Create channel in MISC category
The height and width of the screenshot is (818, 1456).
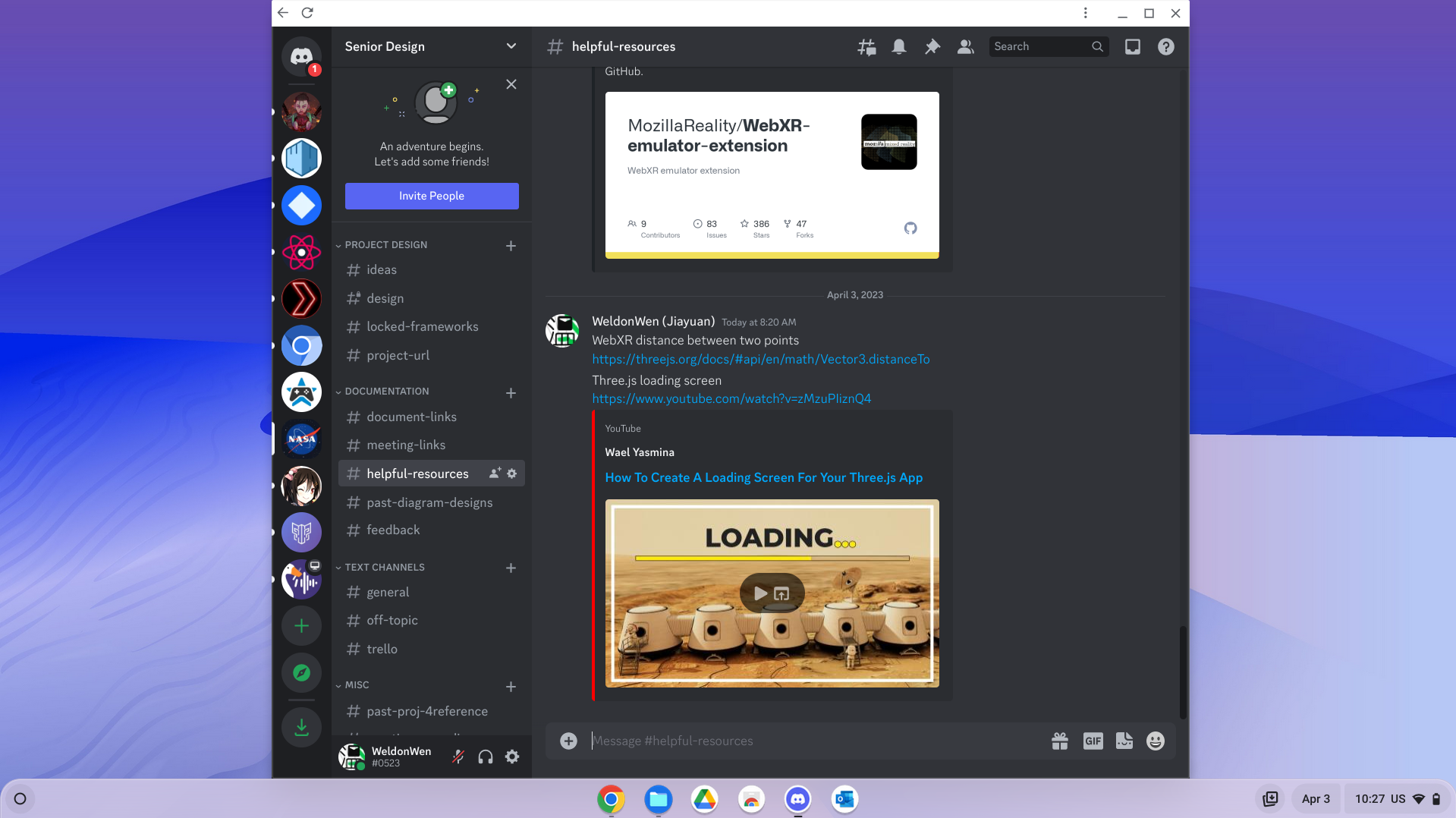[x=511, y=687]
